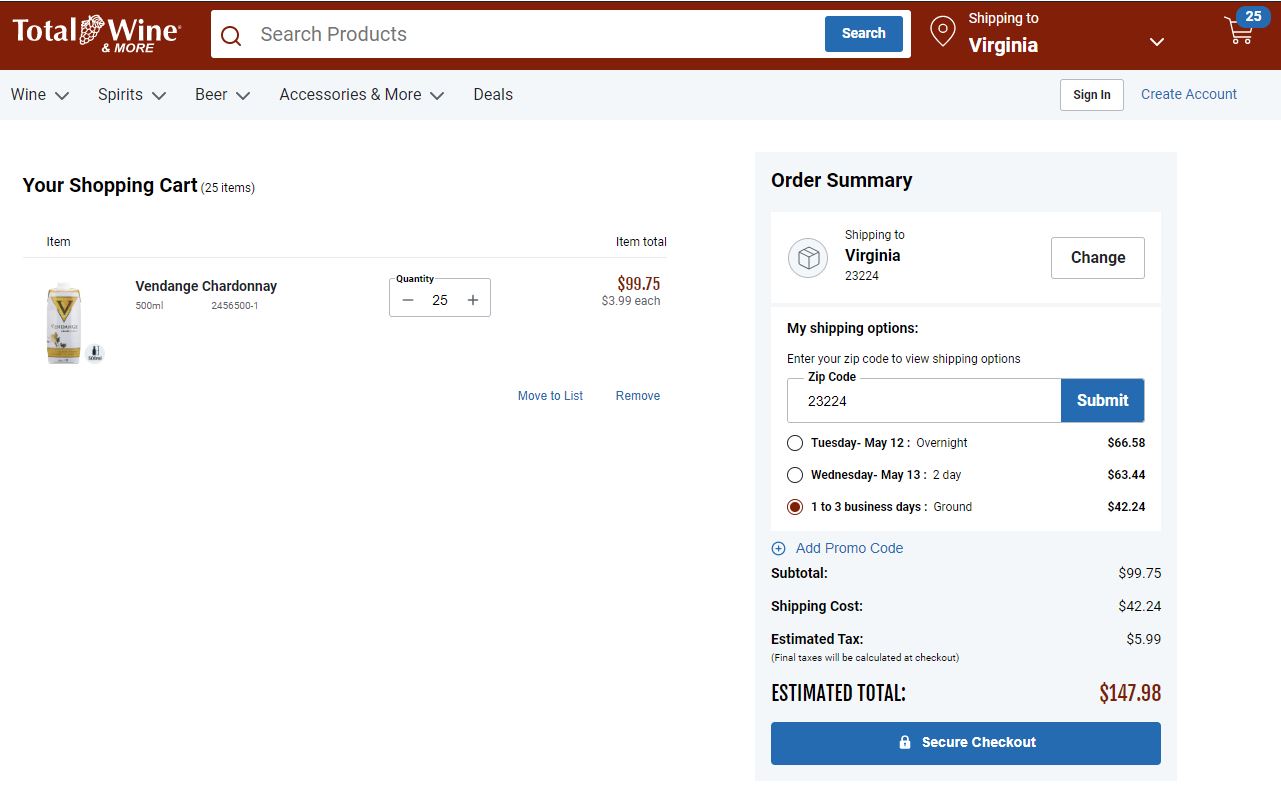This screenshot has height=789, width=1281.
Task: Click the product SKU 2456500-1
Action: tap(235, 306)
